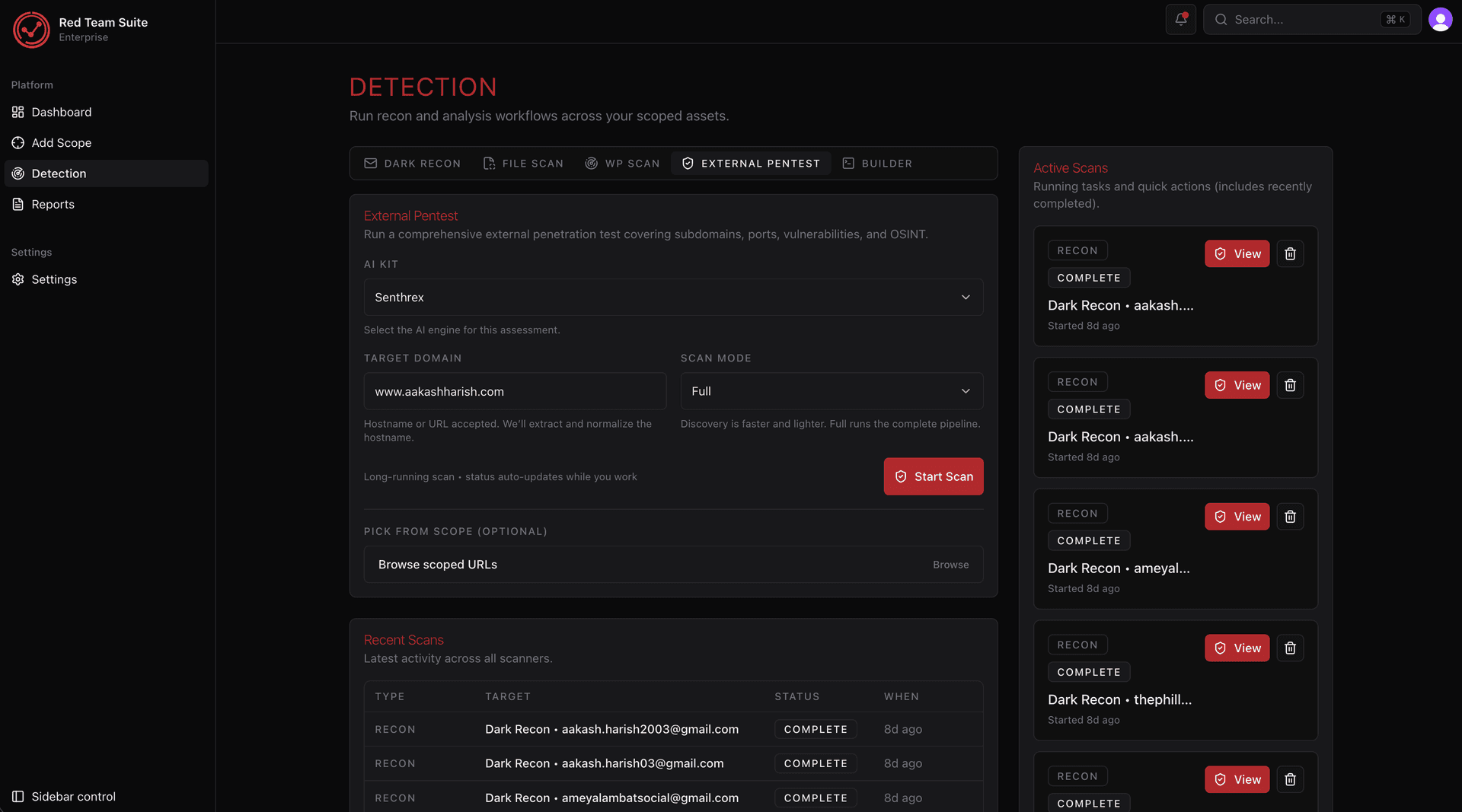Click the Start Scan button
The height and width of the screenshot is (812, 1462).
pos(933,476)
